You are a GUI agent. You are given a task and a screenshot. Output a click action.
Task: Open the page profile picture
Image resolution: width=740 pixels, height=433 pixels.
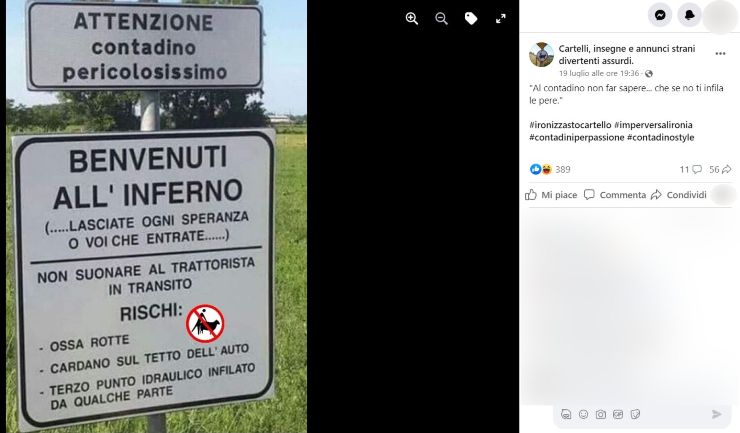point(541,54)
